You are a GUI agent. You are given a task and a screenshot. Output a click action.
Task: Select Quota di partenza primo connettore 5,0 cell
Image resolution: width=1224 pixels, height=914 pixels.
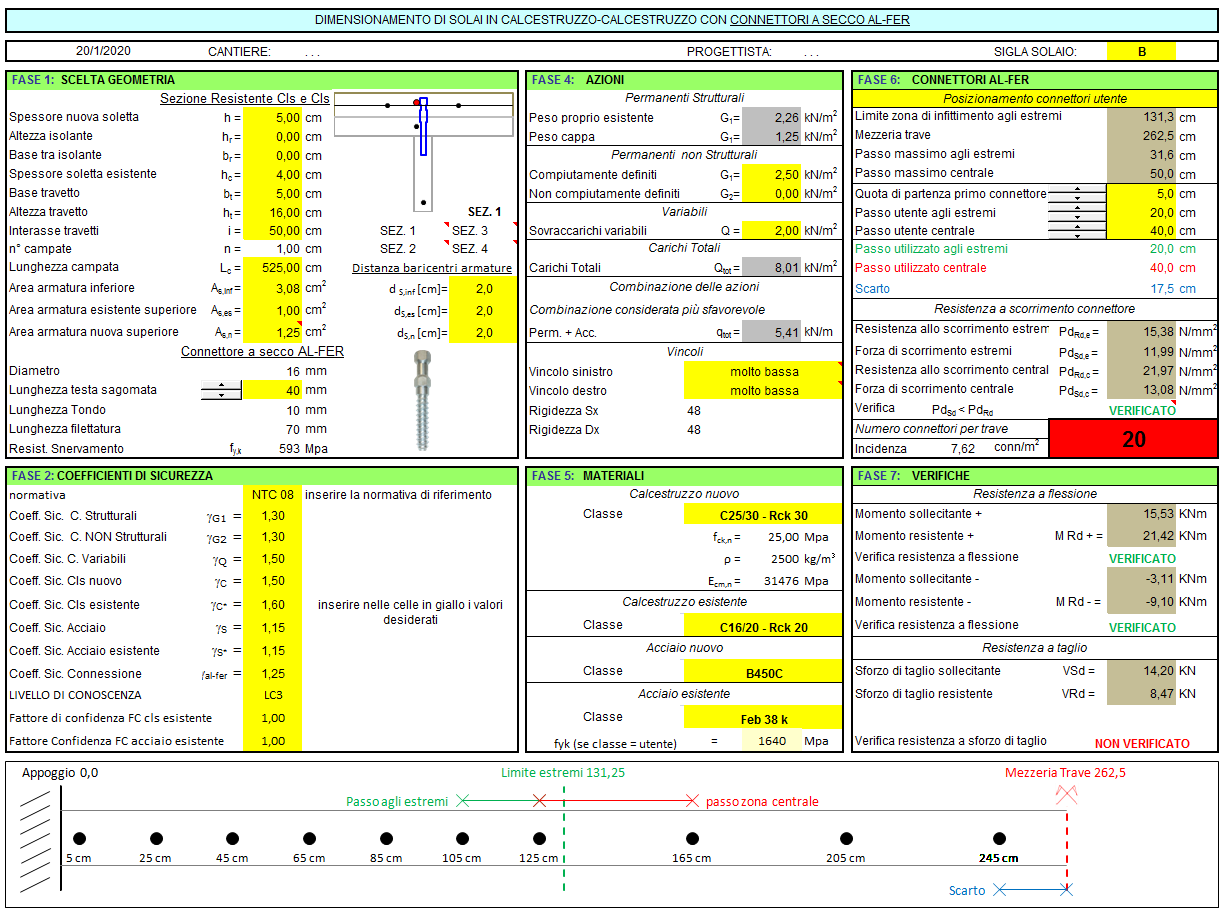point(1141,194)
